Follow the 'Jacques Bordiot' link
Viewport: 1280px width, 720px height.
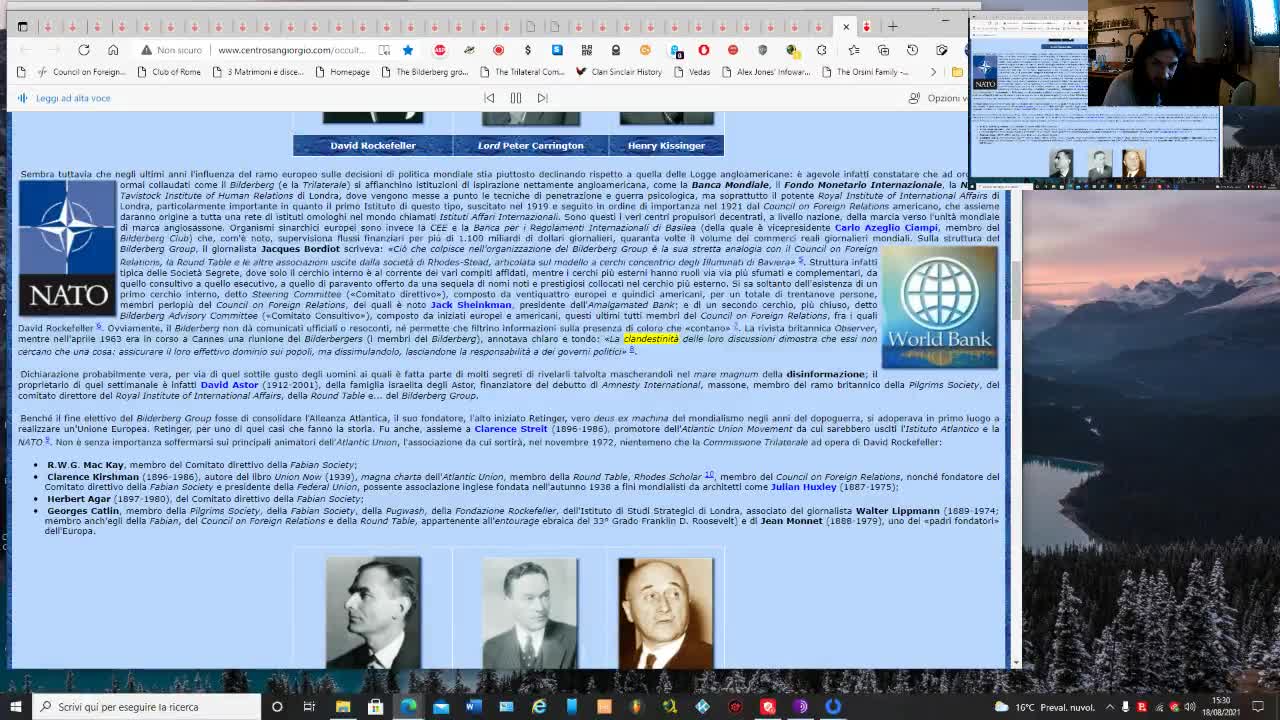pyautogui.click(x=300, y=249)
